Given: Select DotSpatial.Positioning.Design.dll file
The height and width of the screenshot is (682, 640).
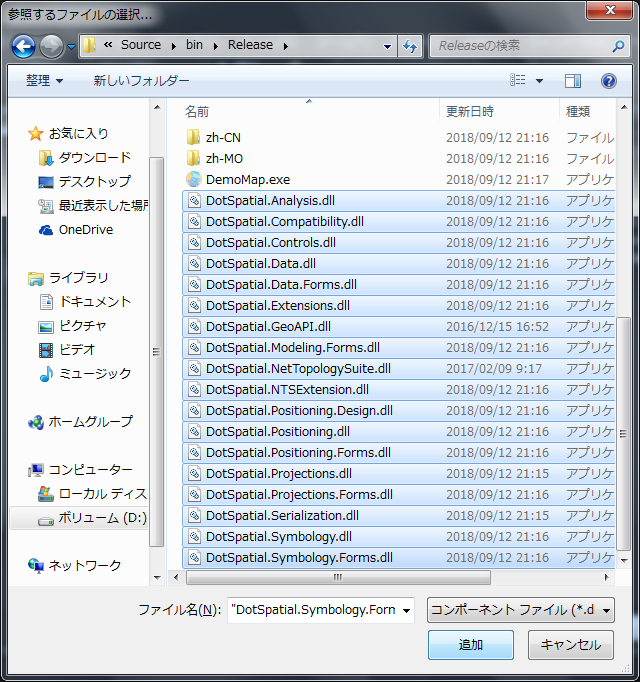Looking at the screenshot, I should (x=399, y=411).
